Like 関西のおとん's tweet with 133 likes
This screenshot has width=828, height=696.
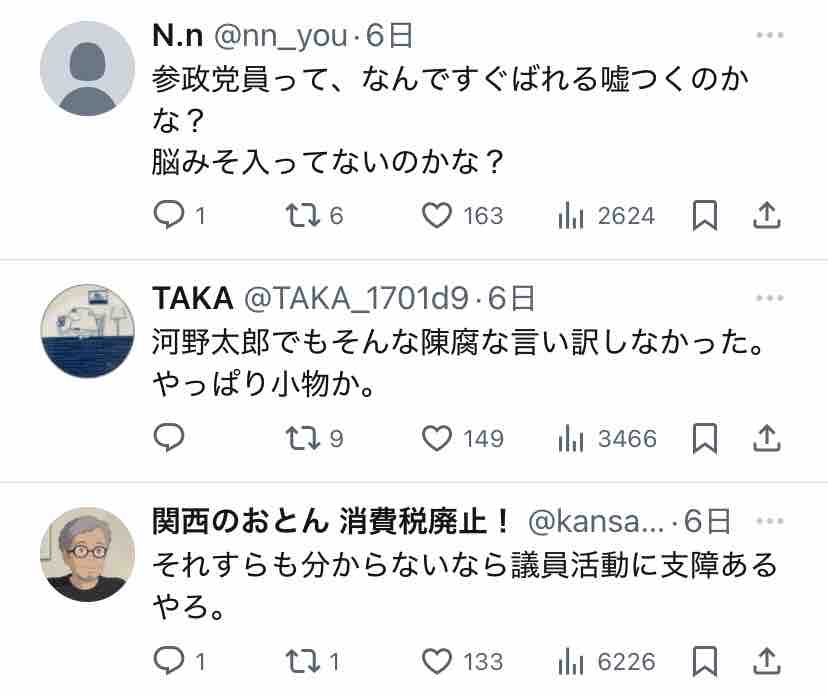coord(436,661)
